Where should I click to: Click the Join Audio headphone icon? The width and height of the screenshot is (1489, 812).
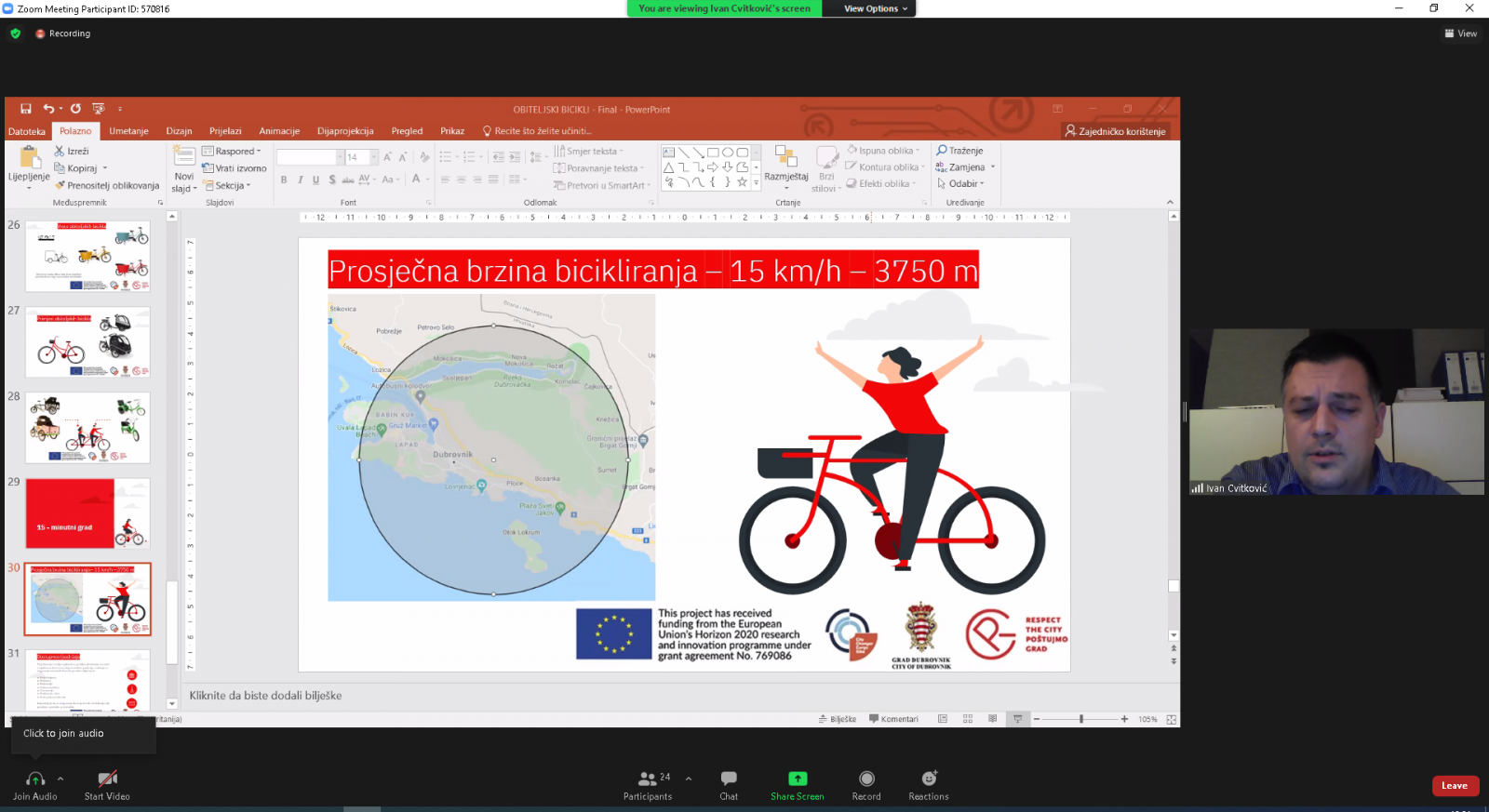point(35,779)
